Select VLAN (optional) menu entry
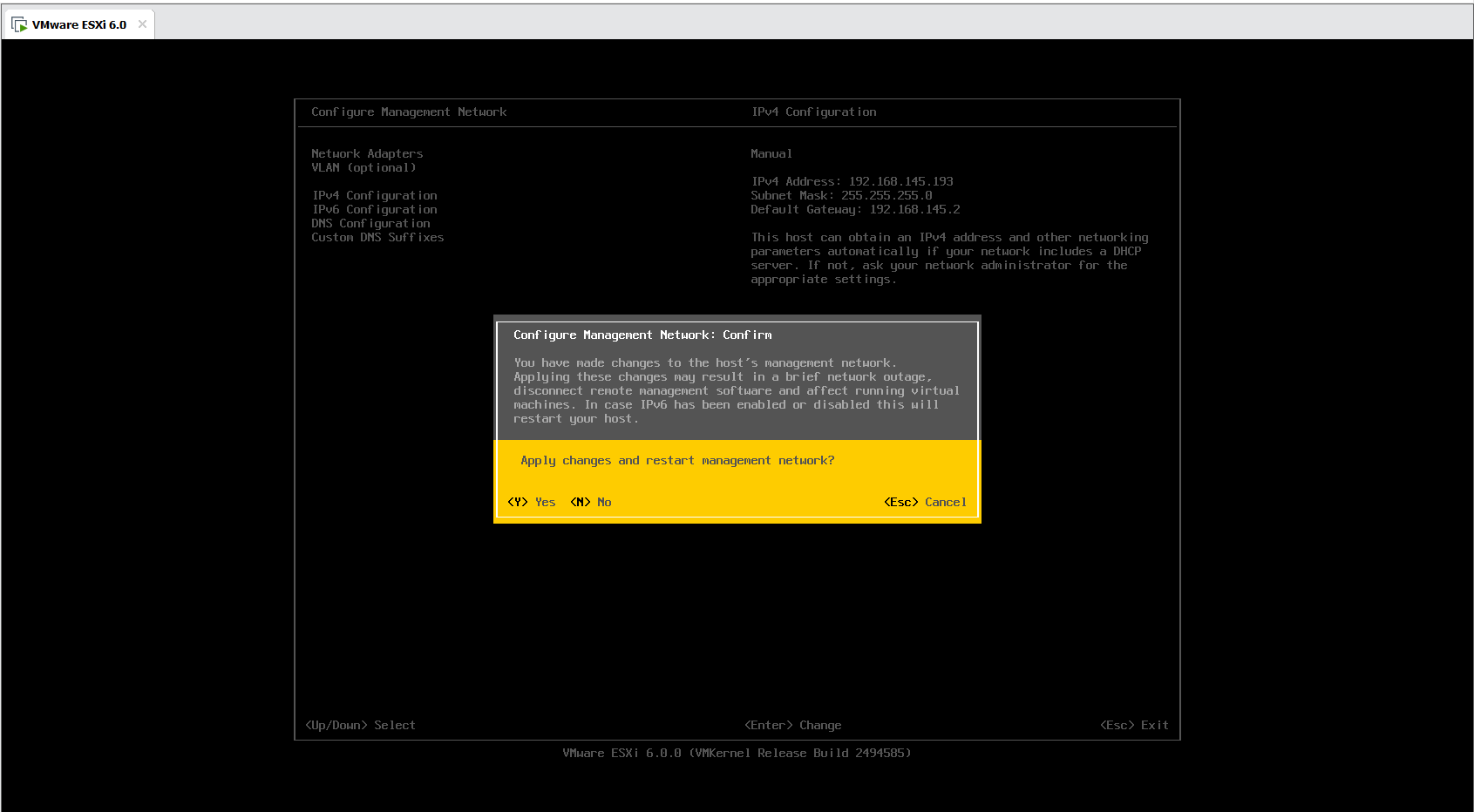1474x812 pixels. coord(363,167)
